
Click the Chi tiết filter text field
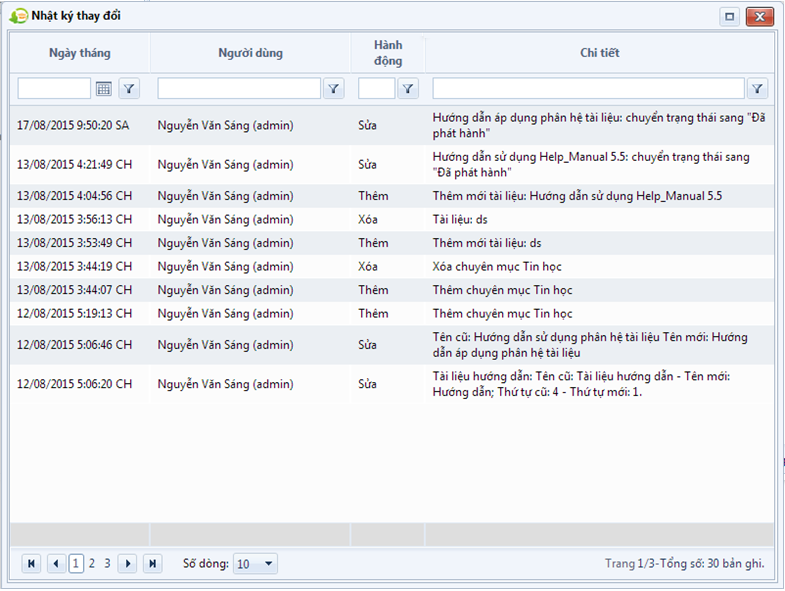click(x=588, y=89)
